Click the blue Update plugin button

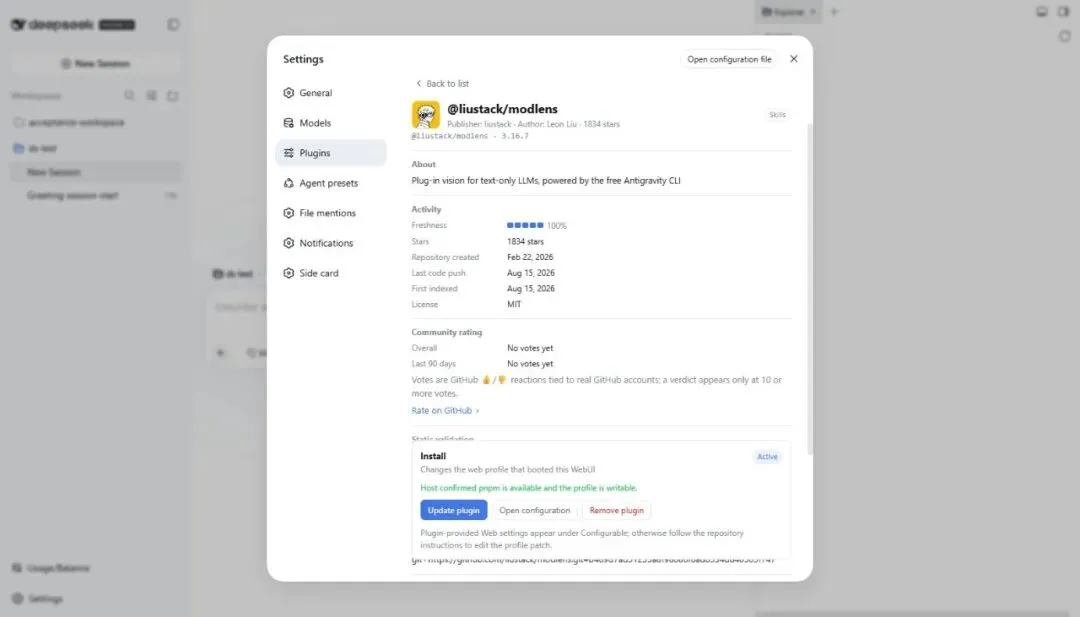(x=454, y=510)
